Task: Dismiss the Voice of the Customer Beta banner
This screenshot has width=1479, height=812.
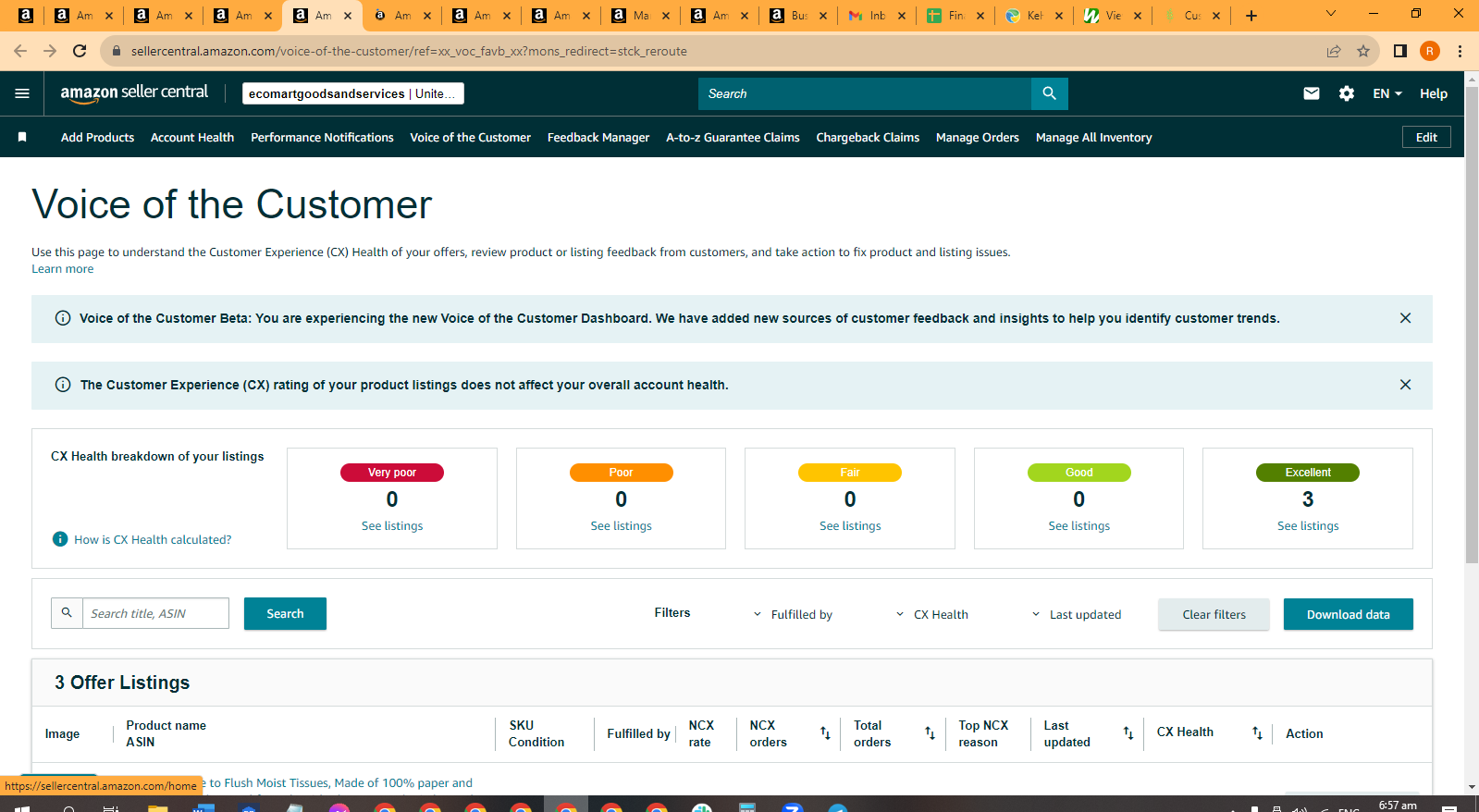Action: (1405, 318)
